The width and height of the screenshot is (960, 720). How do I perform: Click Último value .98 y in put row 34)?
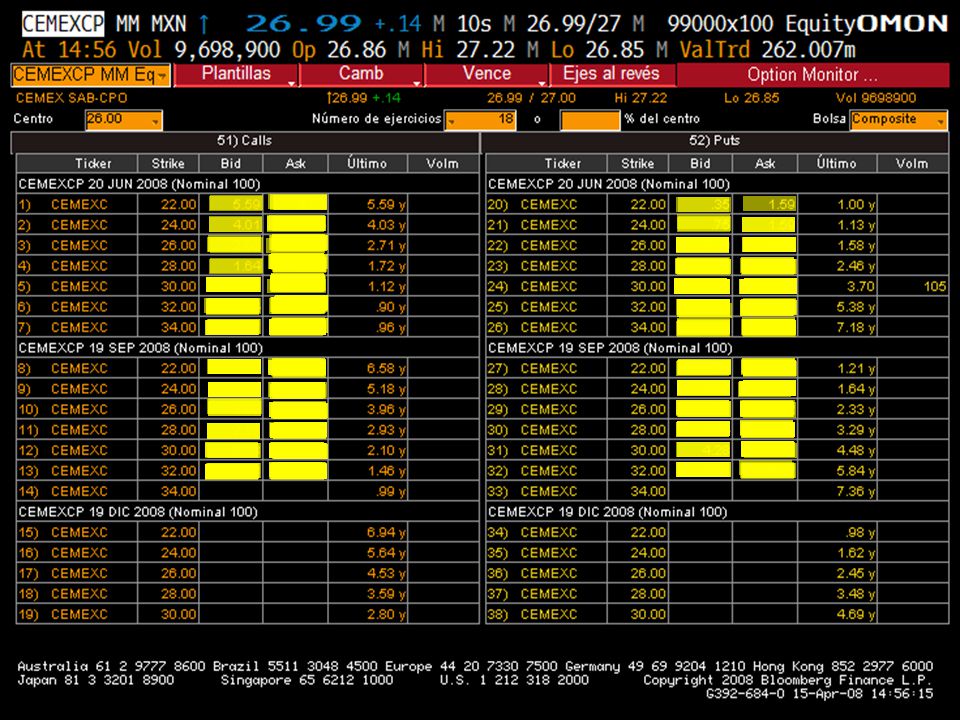tap(860, 533)
